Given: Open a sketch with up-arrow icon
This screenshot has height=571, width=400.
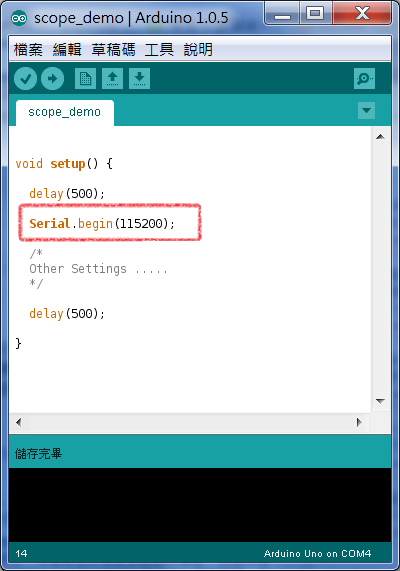Looking at the screenshot, I should coord(112,78).
